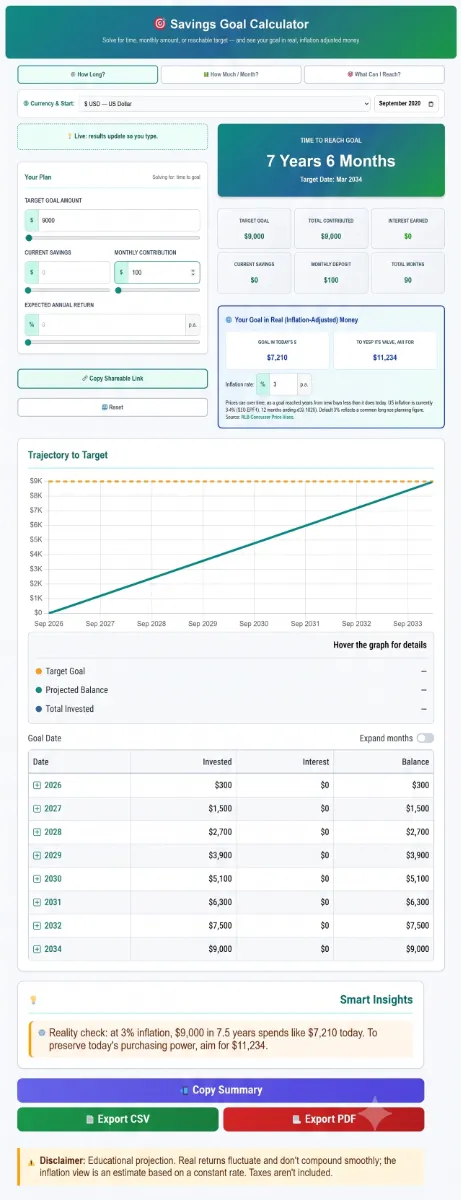Open the USD currency dropdown

pyautogui.click(x=226, y=103)
